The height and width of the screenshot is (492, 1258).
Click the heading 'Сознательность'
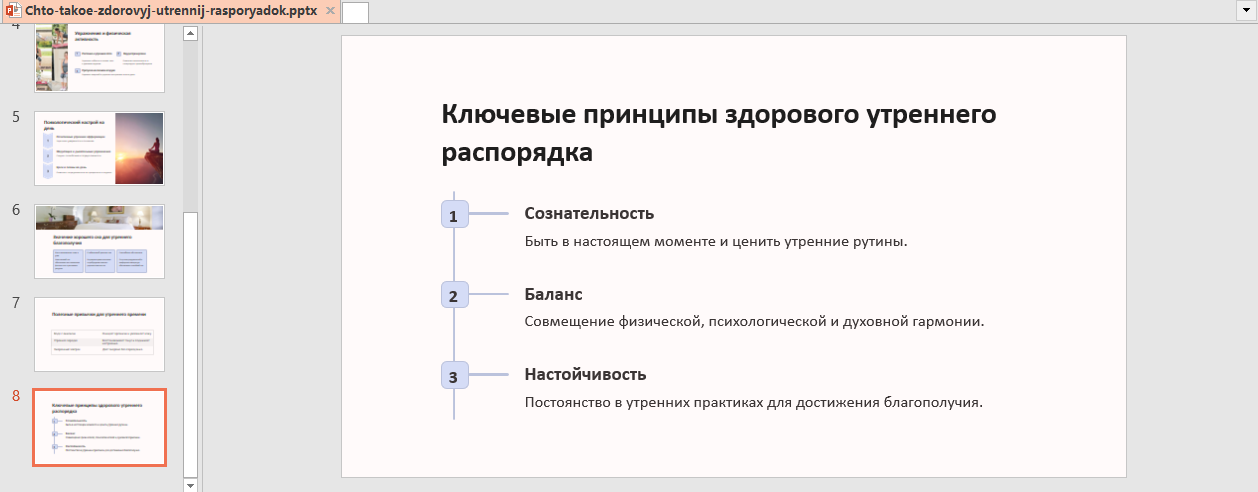[x=589, y=213]
